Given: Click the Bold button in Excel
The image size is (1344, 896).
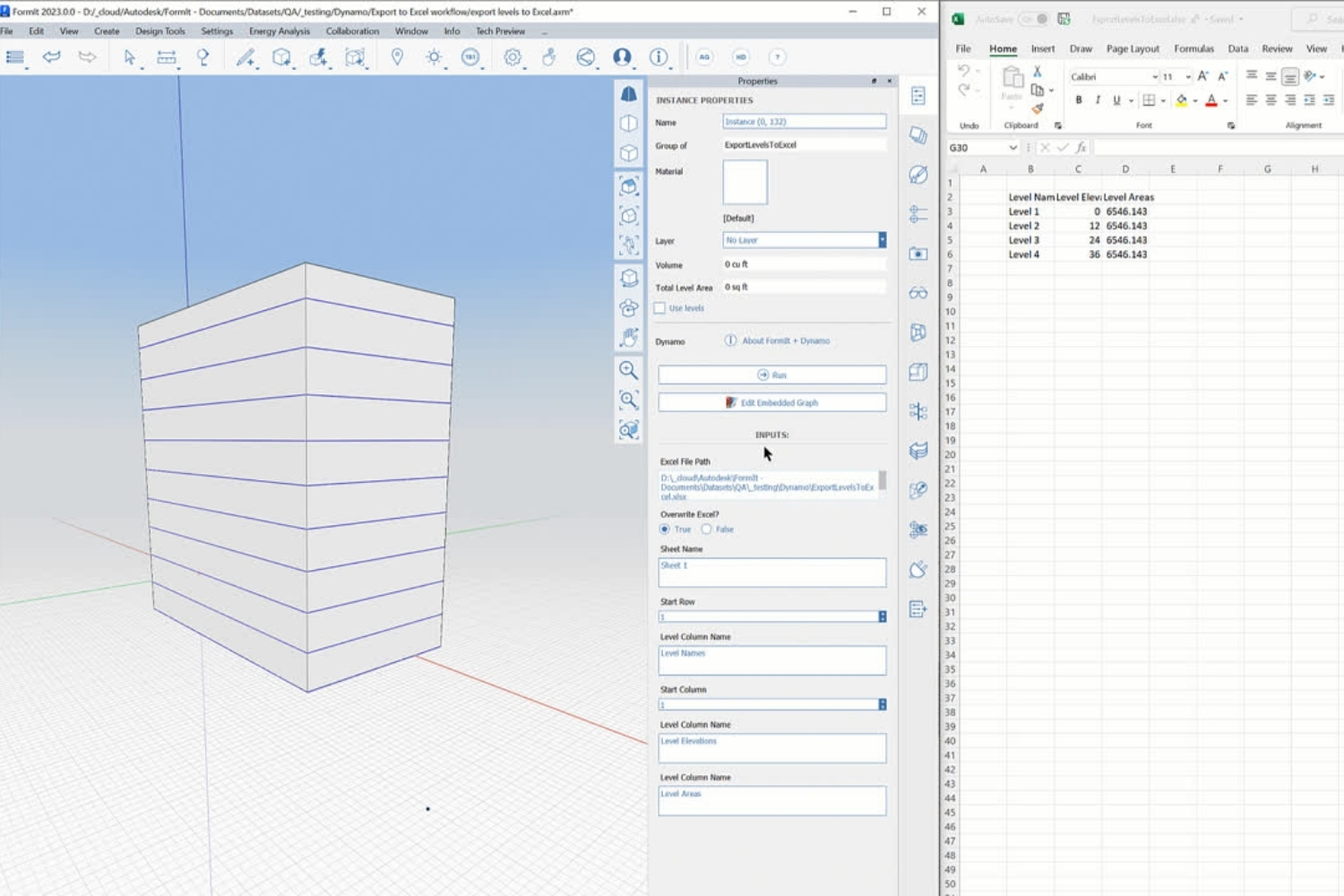Looking at the screenshot, I should pos(1079,100).
